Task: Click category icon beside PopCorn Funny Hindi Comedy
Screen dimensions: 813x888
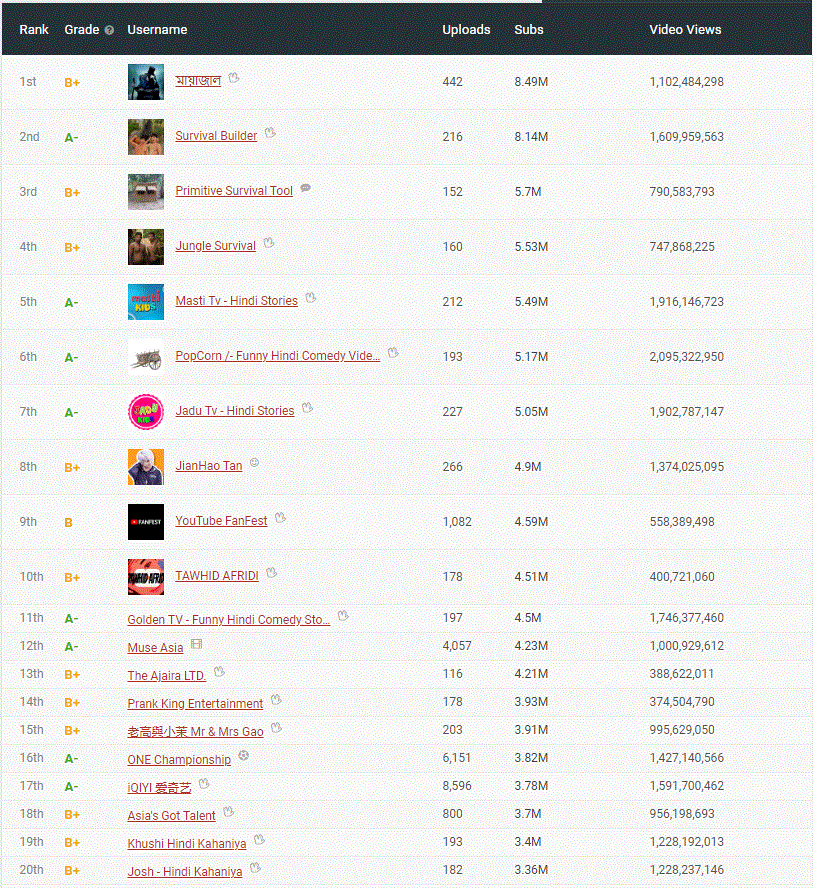Action: [x=393, y=353]
